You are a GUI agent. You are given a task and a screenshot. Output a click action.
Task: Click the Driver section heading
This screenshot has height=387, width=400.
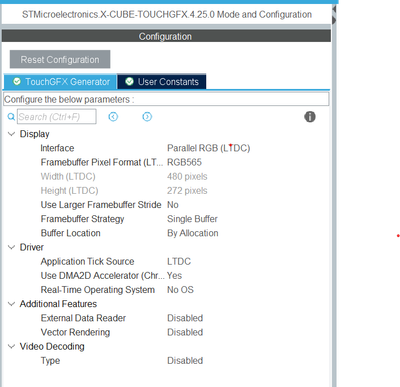[x=32, y=247]
